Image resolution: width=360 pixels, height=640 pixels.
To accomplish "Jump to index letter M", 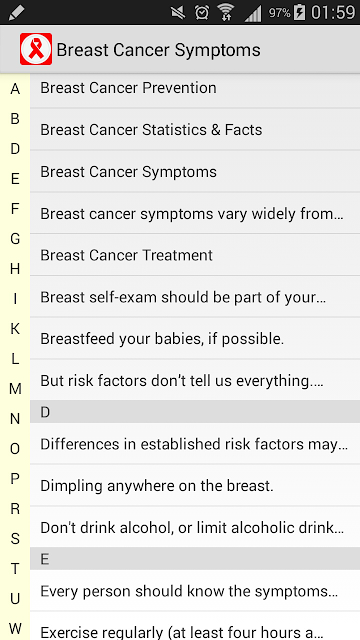I will click(15, 389).
